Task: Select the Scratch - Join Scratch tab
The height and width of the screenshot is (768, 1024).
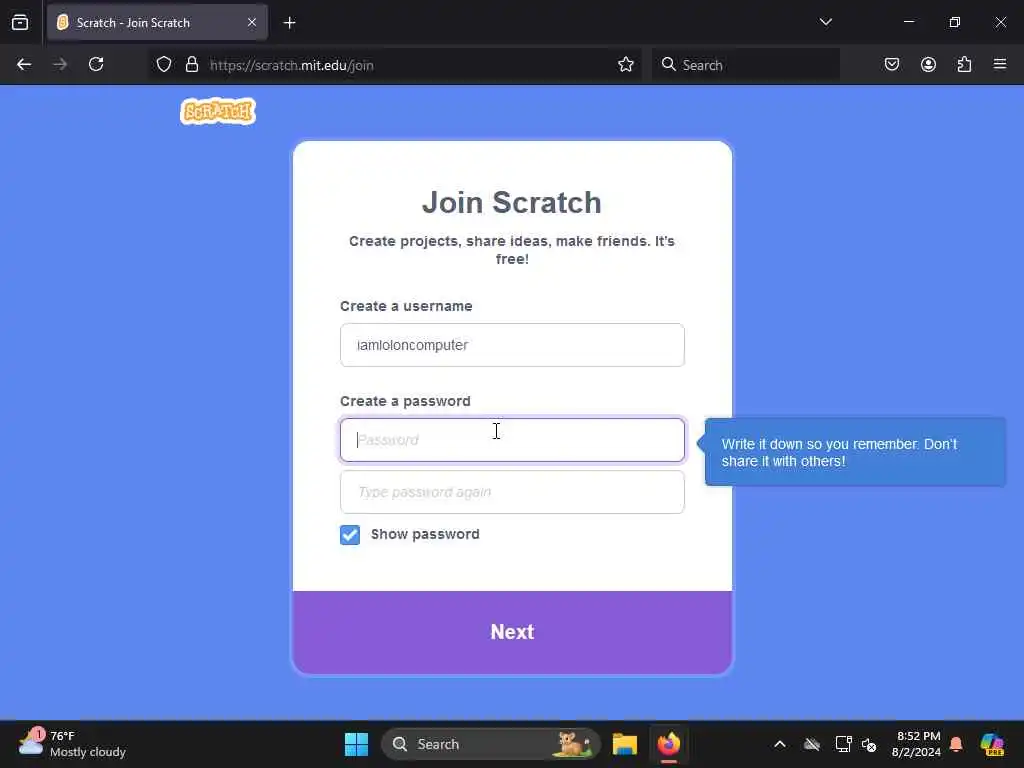Action: click(x=157, y=22)
